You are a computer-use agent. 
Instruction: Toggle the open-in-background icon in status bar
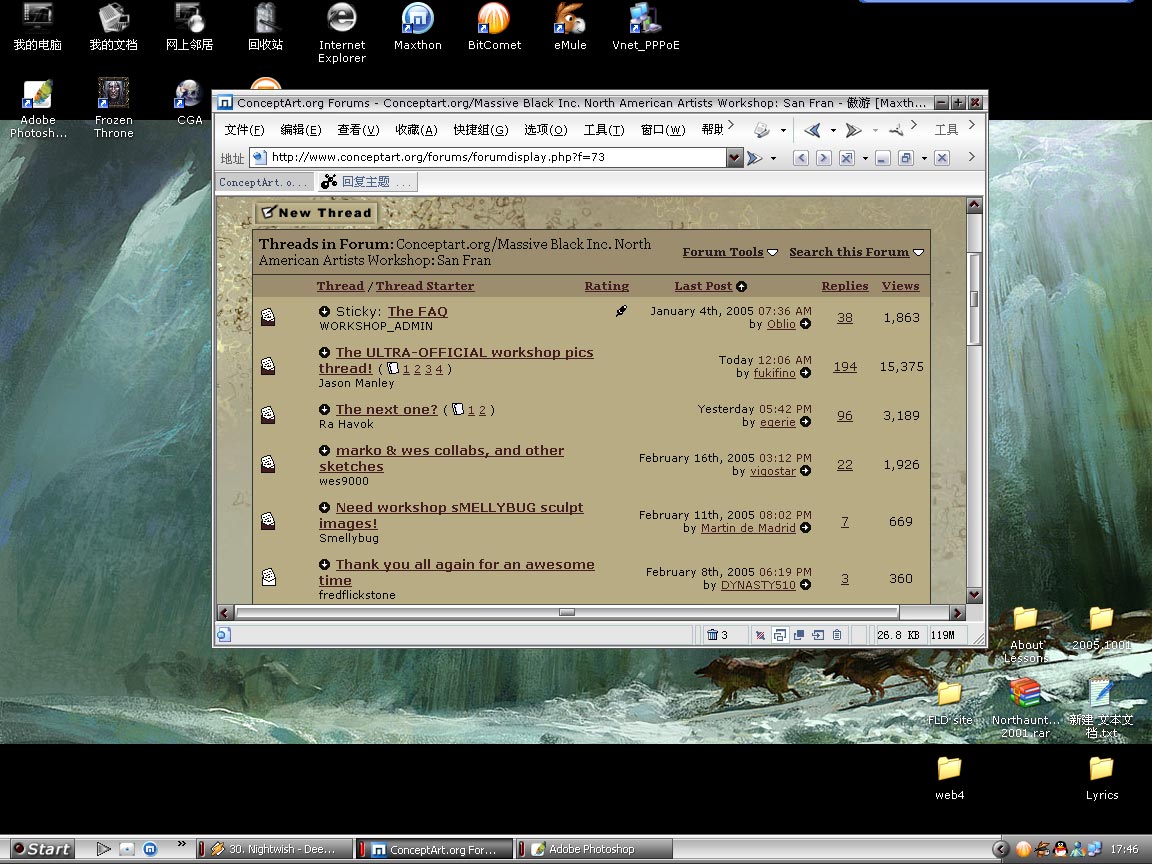click(x=799, y=635)
